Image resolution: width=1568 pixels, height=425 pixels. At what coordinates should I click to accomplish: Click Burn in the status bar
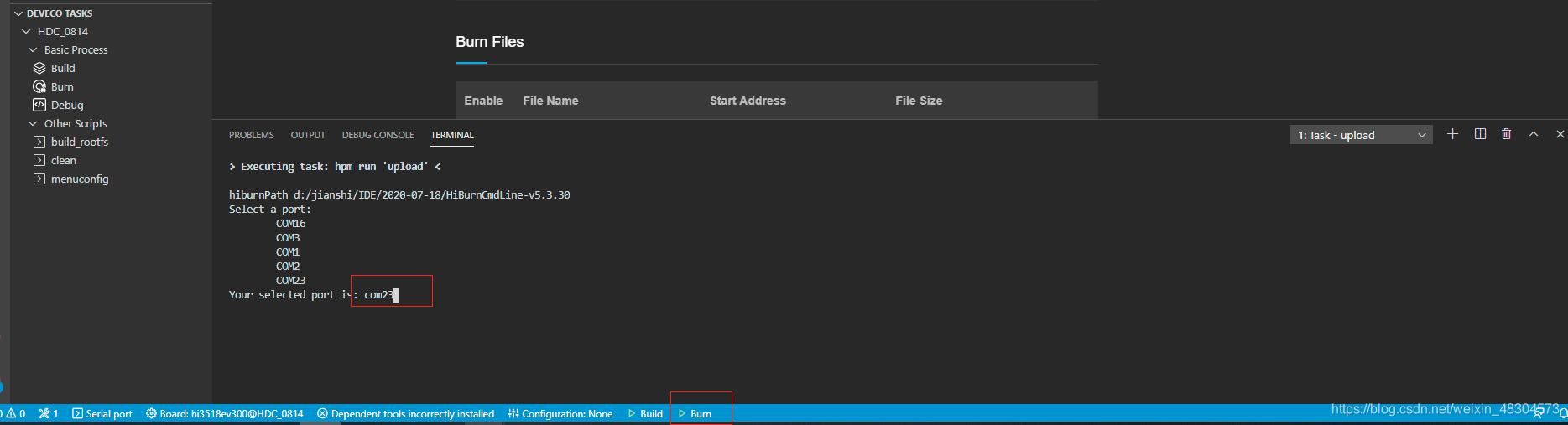[695, 414]
